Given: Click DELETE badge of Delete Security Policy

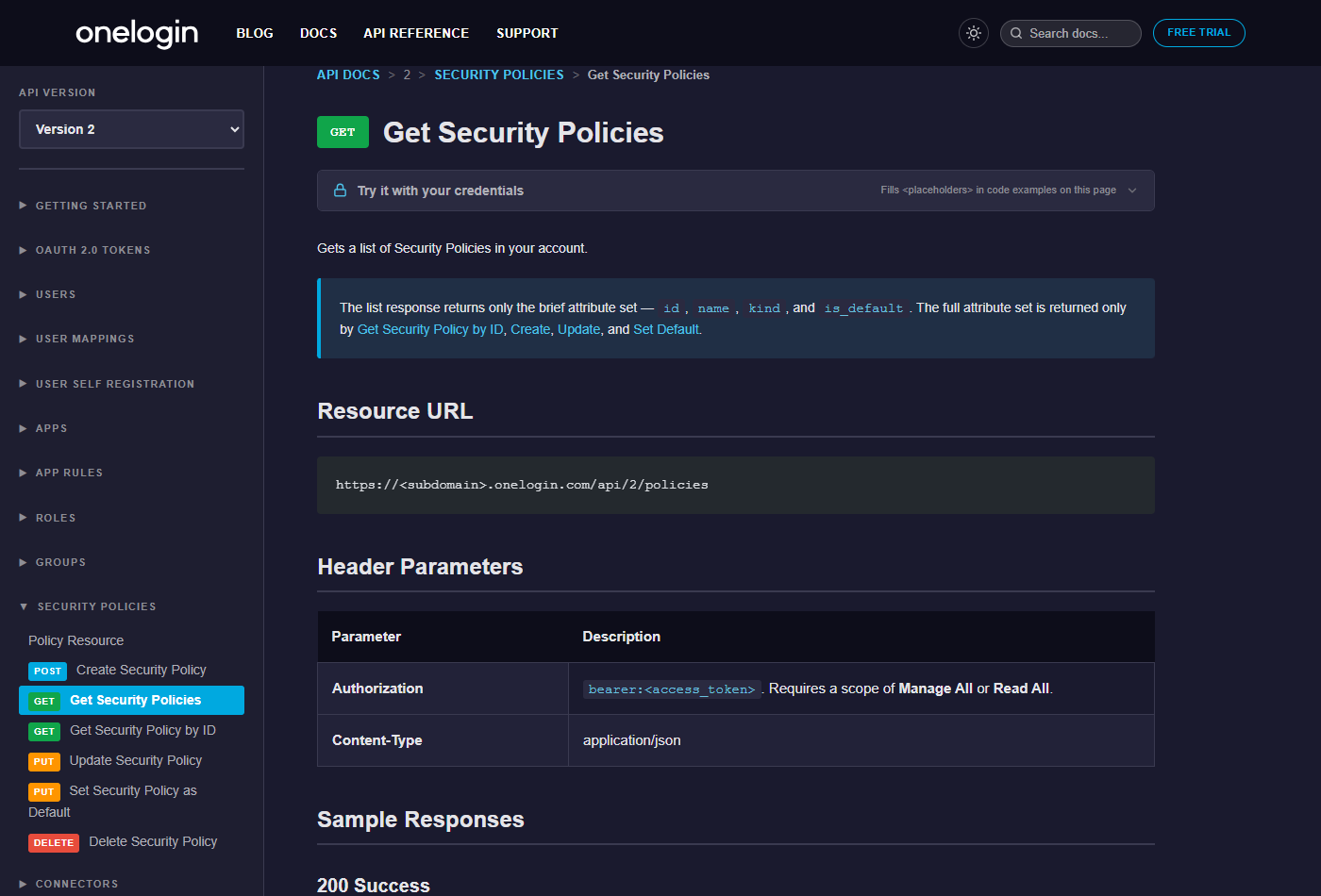Looking at the screenshot, I should click(x=54, y=842).
